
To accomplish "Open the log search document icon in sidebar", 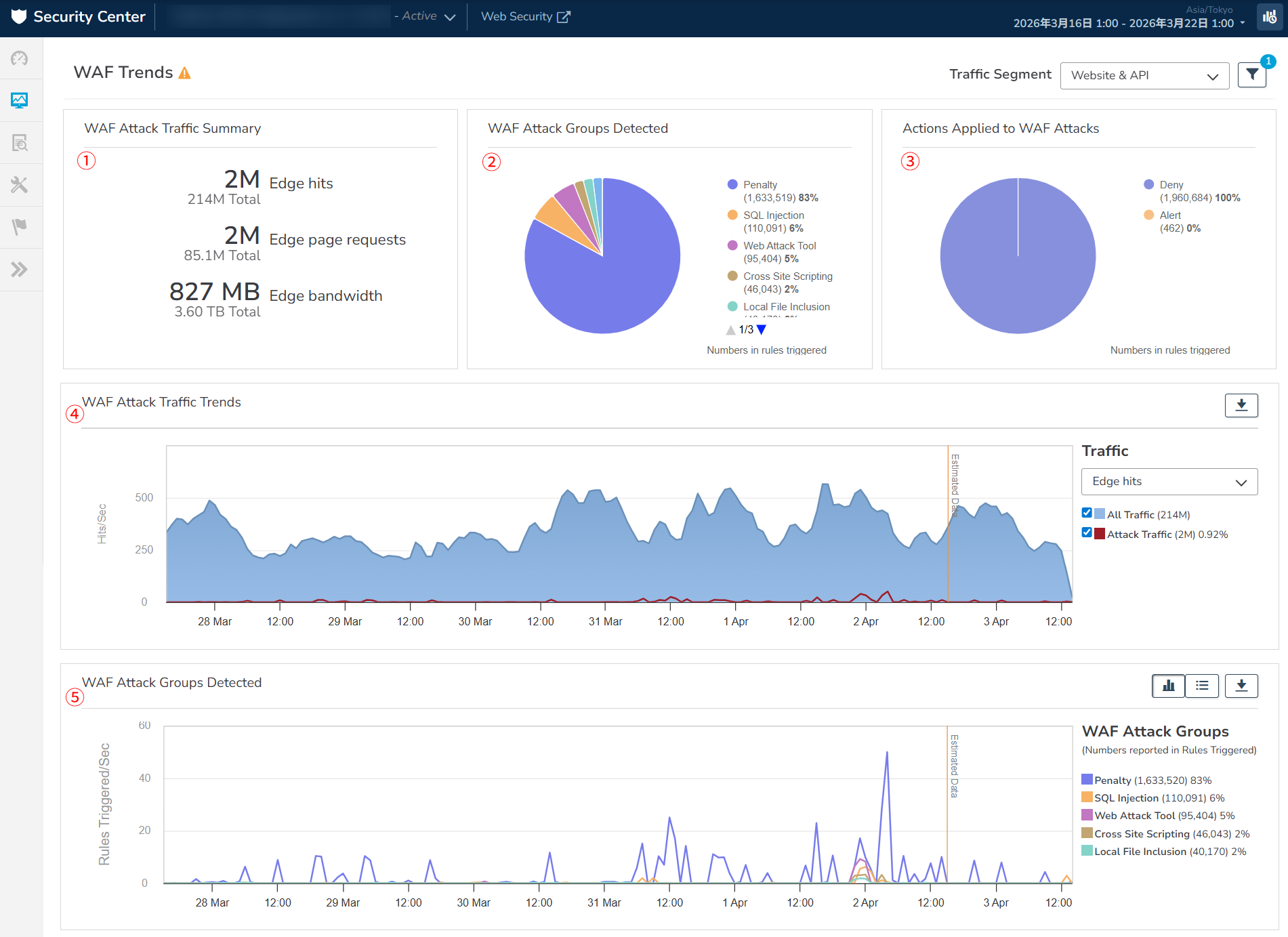I will (x=20, y=143).
